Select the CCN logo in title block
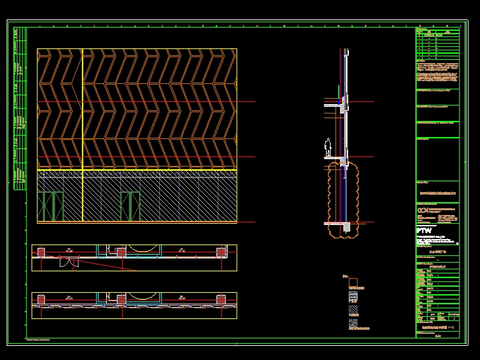This screenshot has height=360, width=480. tap(422, 211)
